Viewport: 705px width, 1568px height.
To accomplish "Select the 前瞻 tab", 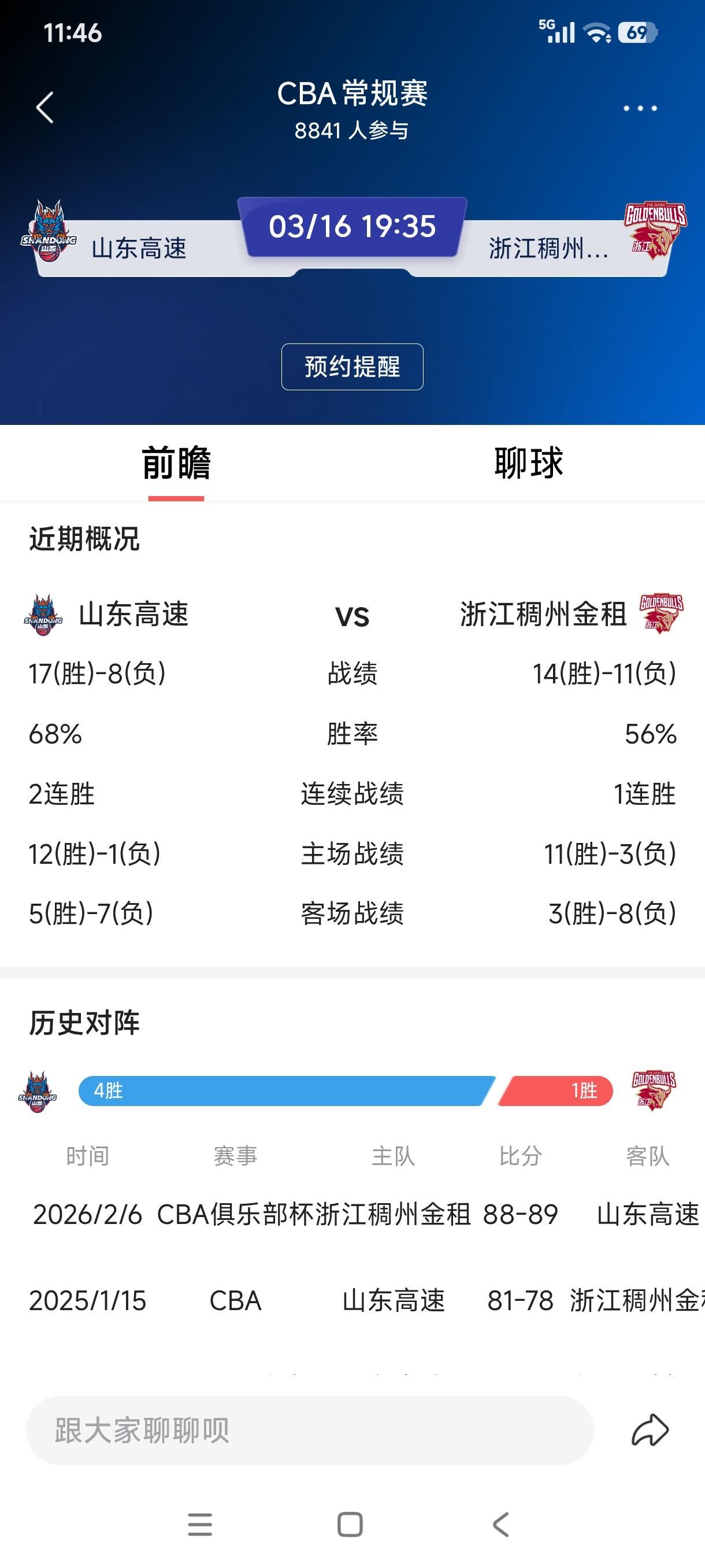I will point(176,463).
